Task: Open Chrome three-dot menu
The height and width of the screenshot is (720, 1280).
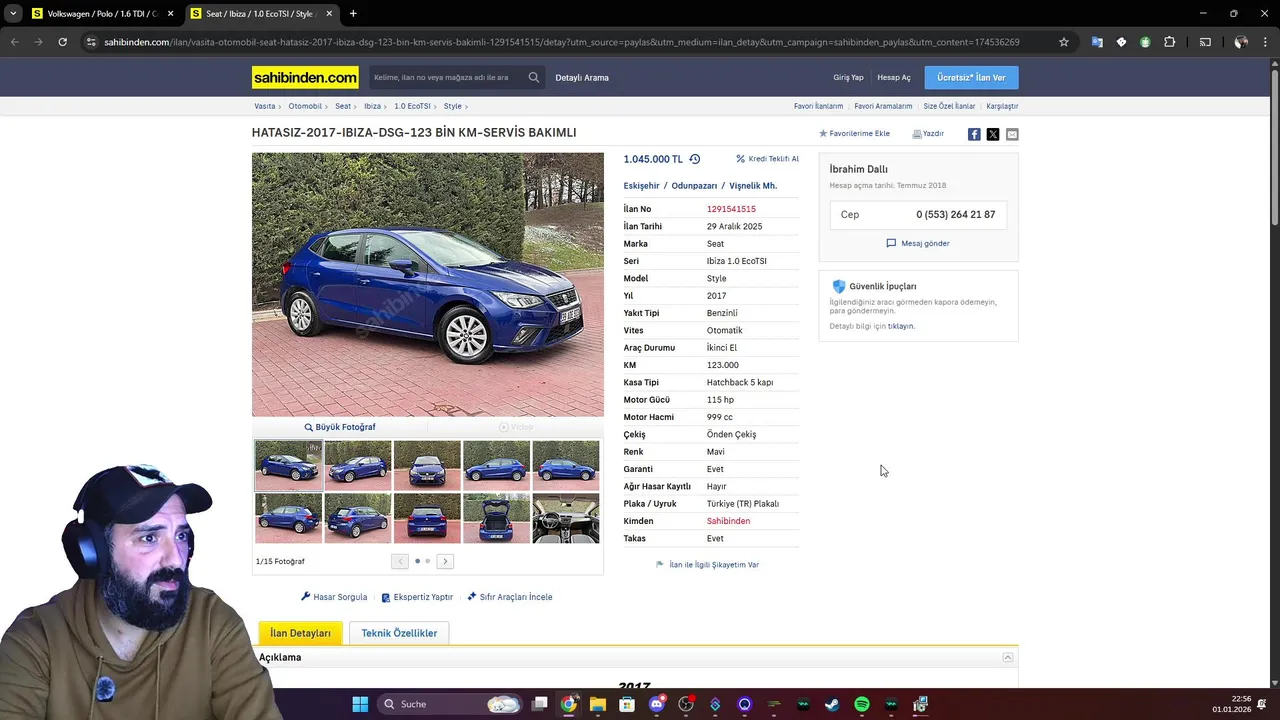Action: (1265, 42)
